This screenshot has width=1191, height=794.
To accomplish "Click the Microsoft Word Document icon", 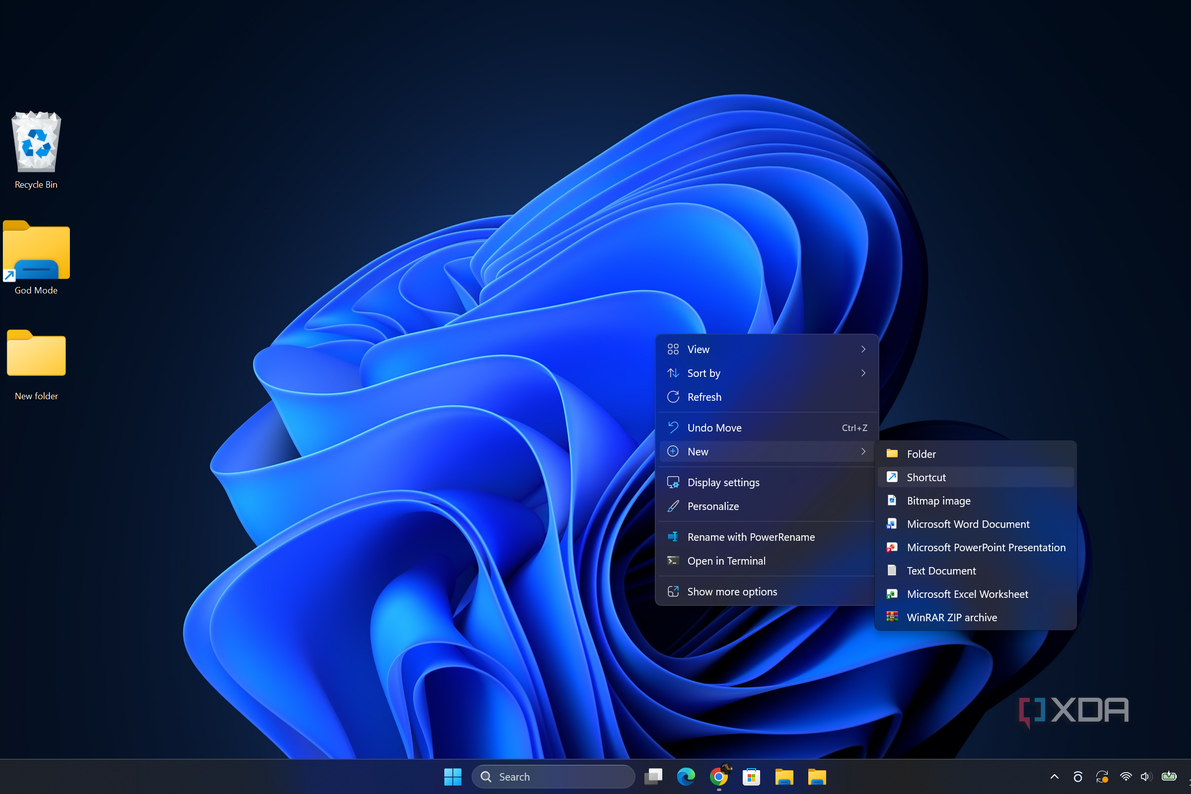I will pos(892,524).
